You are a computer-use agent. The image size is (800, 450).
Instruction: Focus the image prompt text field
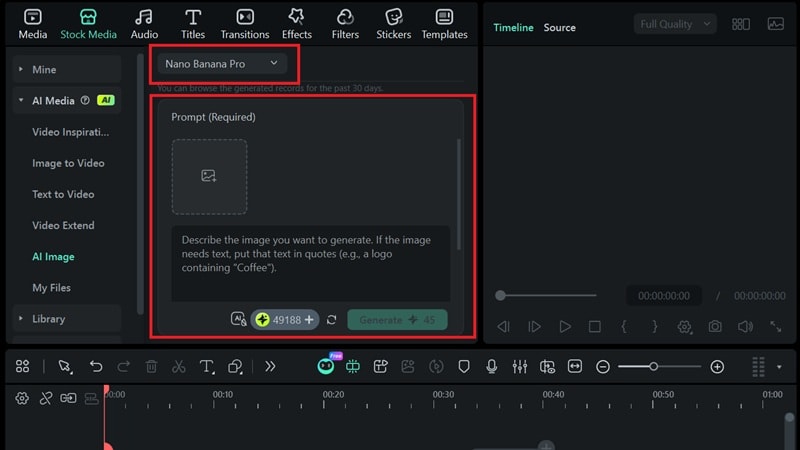pos(311,263)
